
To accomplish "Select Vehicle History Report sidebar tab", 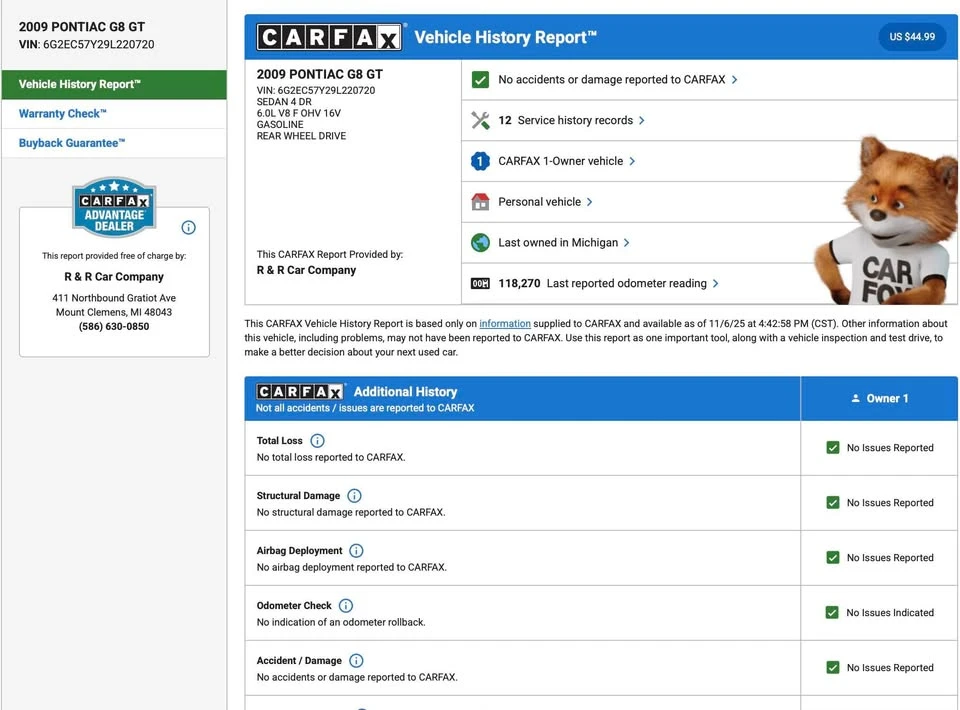I will pyautogui.click(x=114, y=84).
